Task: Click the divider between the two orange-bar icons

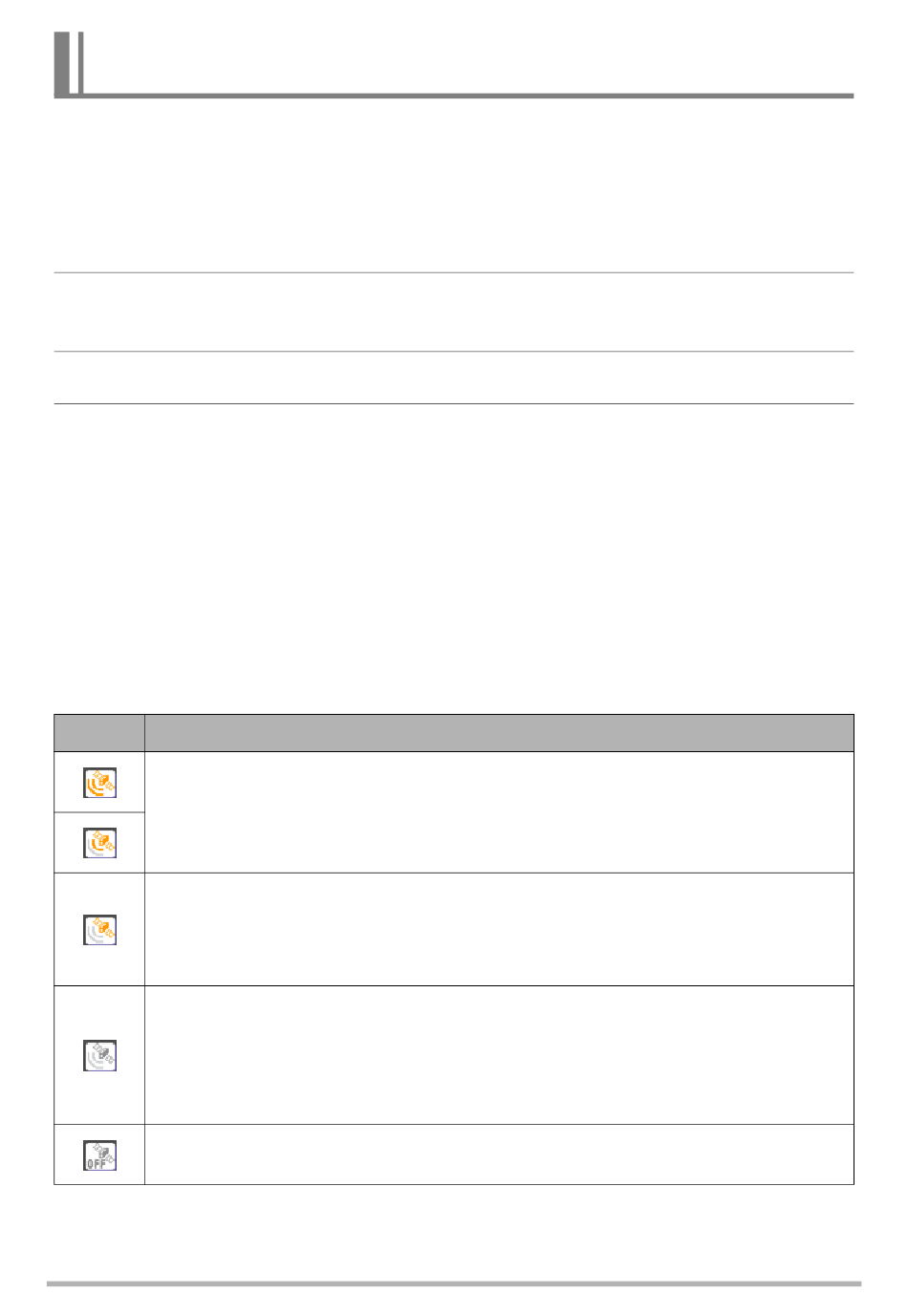Action: (x=99, y=812)
